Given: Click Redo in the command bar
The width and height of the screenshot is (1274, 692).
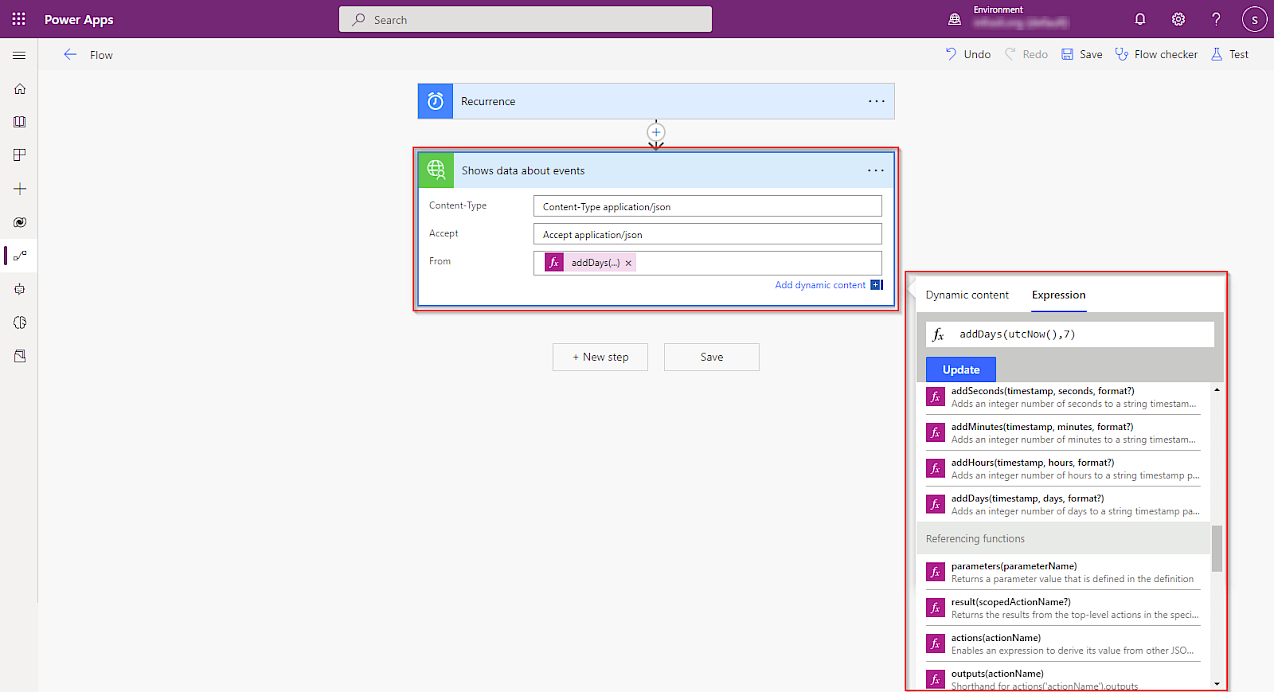Looking at the screenshot, I should [x=1026, y=54].
